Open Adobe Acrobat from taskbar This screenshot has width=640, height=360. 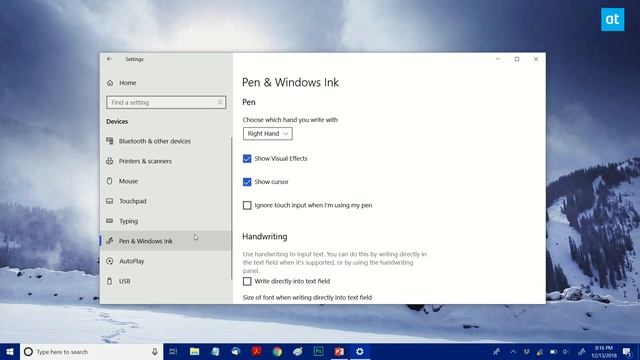pos(256,352)
